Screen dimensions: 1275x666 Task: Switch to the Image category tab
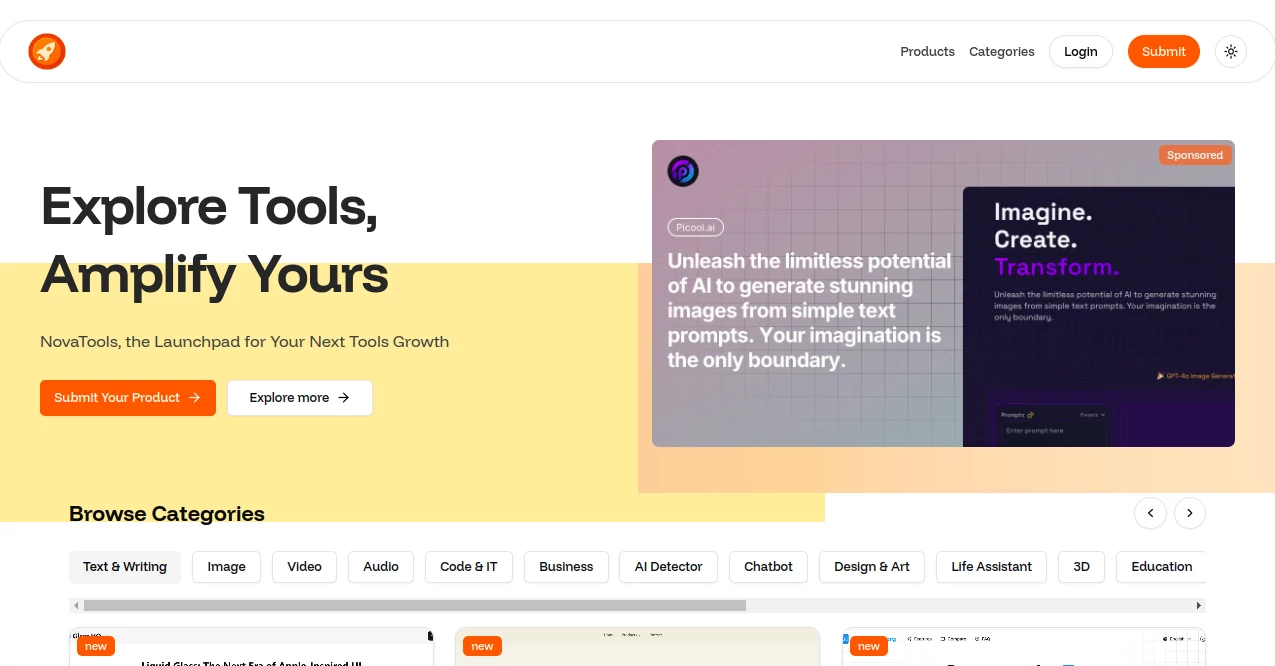[226, 567]
